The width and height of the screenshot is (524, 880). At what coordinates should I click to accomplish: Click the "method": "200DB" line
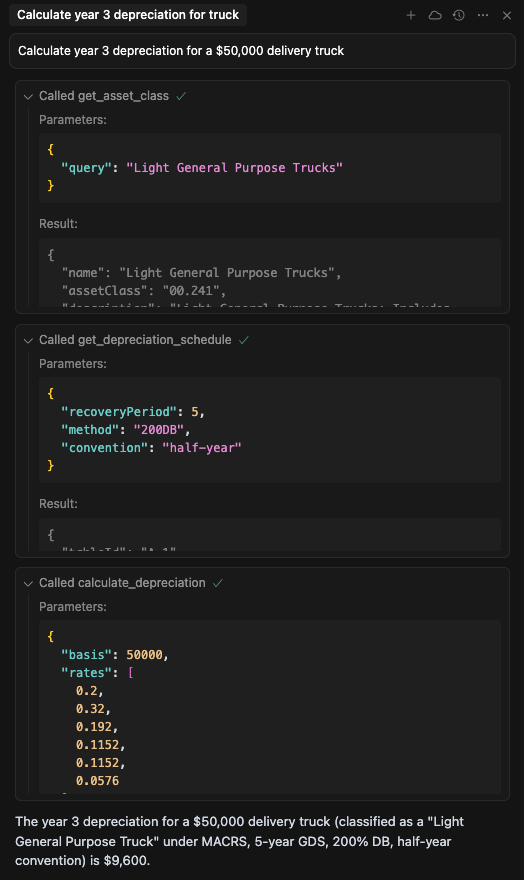(x=126, y=429)
